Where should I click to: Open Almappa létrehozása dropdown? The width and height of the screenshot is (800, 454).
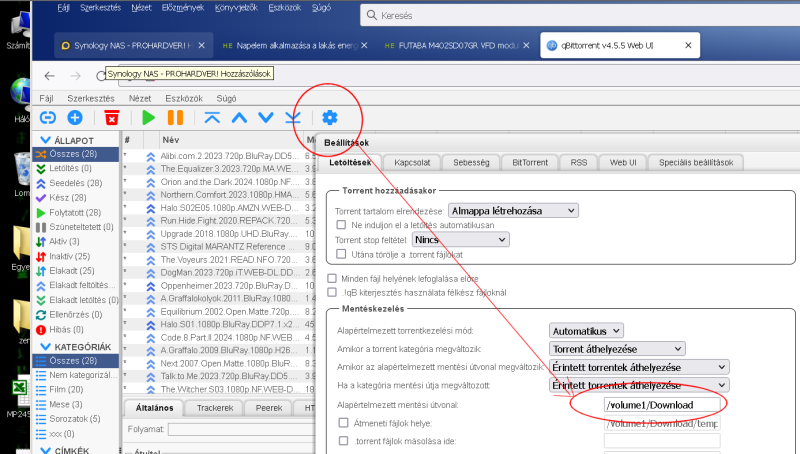click(513, 211)
